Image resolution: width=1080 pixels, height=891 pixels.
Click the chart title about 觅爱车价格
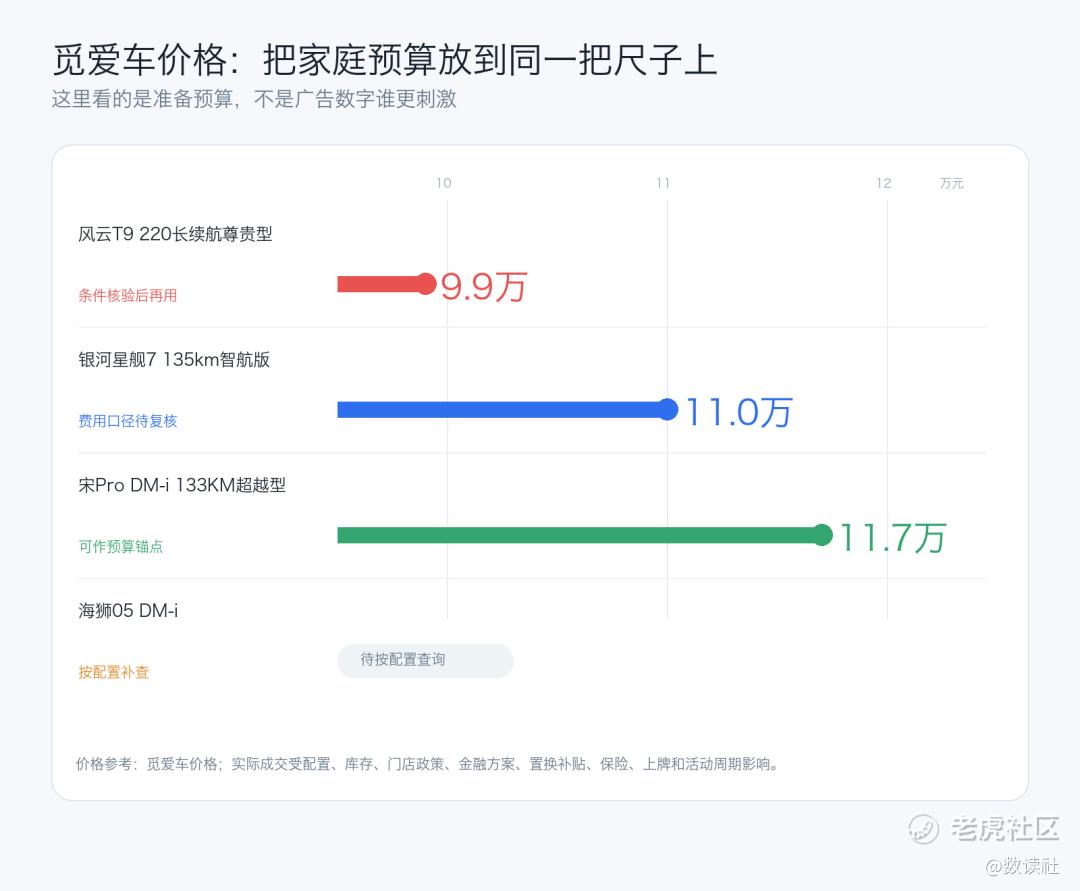(386, 59)
